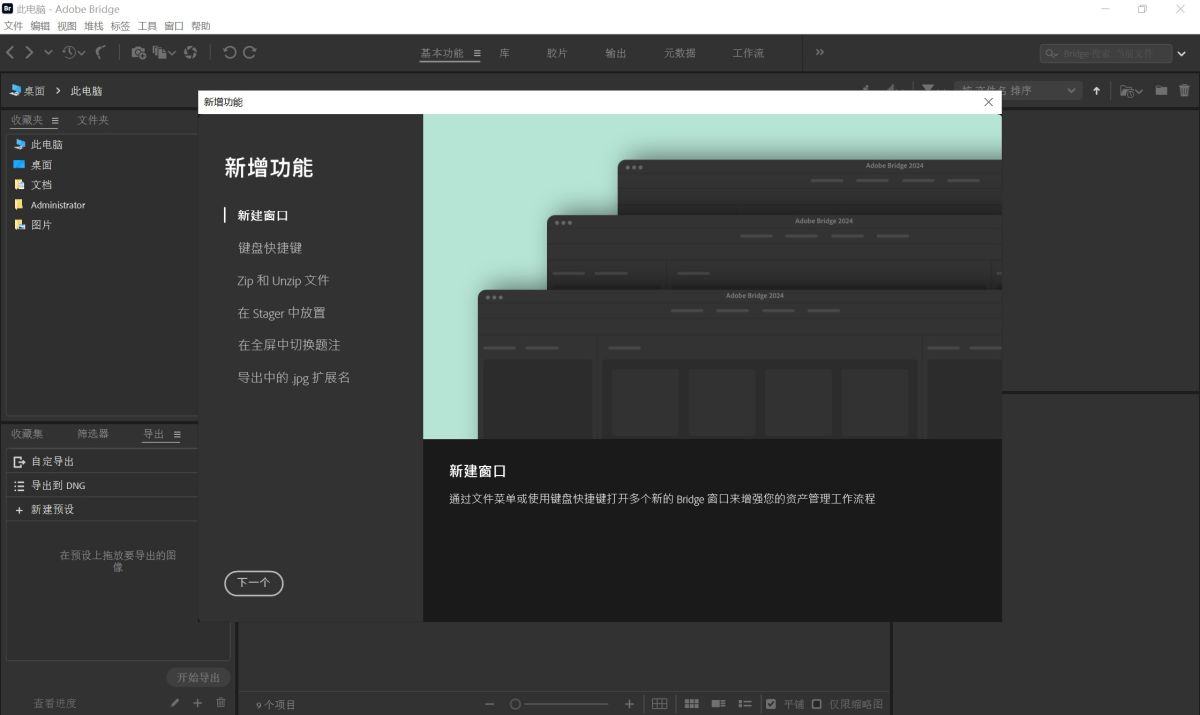Switch to the 收藏夹 panel tab
The width and height of the screenshot is (1200, 715).
click(27, 120)
